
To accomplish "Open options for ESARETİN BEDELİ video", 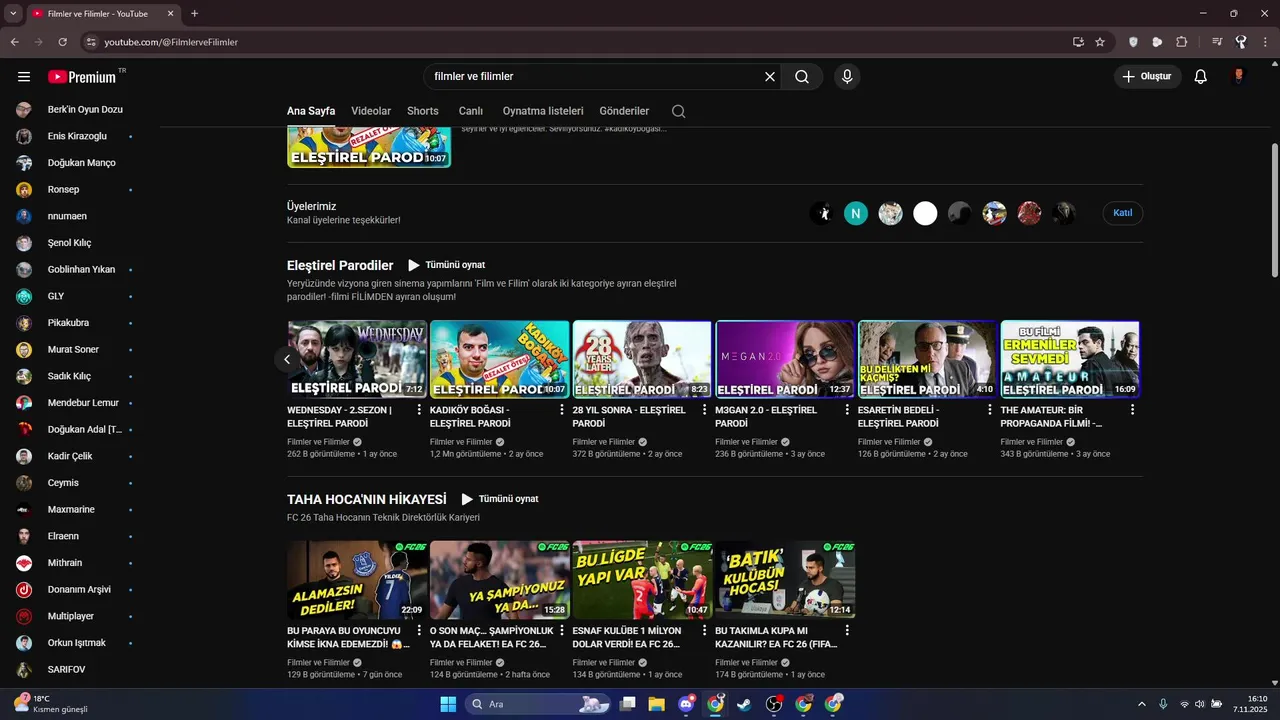I will 990,410.
